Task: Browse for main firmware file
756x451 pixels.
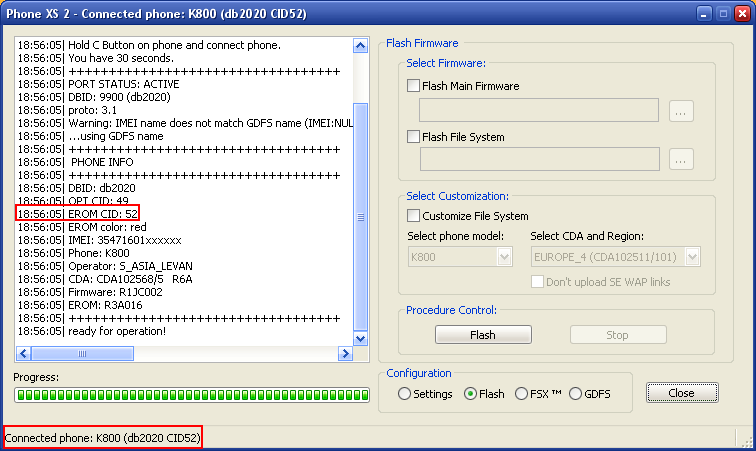Action: tap(681, 111)
